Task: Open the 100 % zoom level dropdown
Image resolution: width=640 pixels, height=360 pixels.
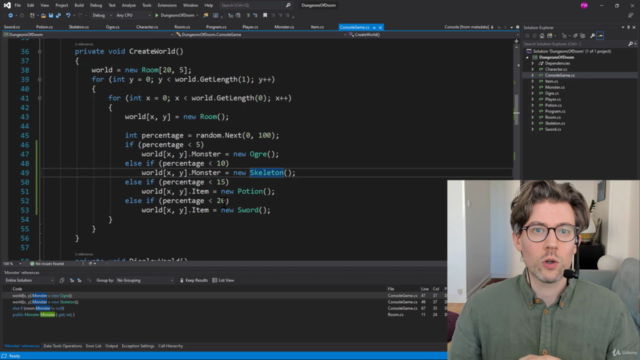Action: point(12,264)
